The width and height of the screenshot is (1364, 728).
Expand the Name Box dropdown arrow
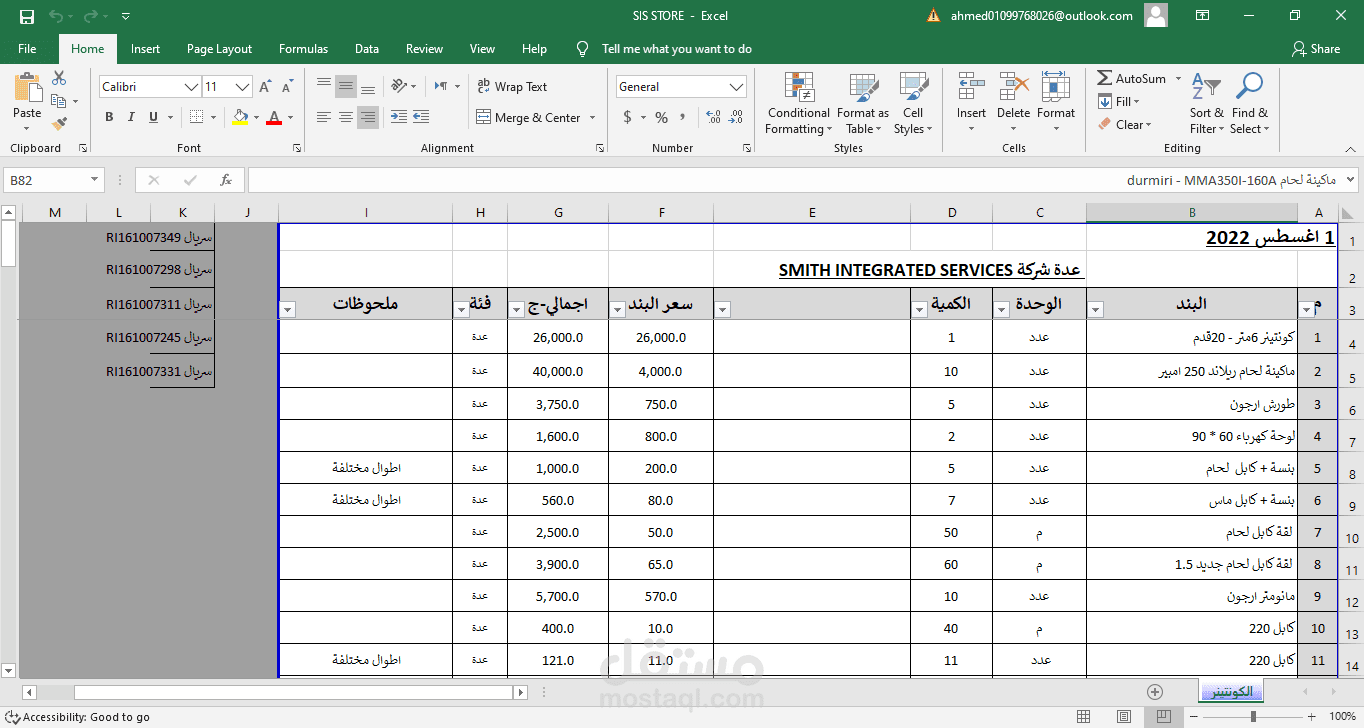pyautogui.click(x=96, y=180)
